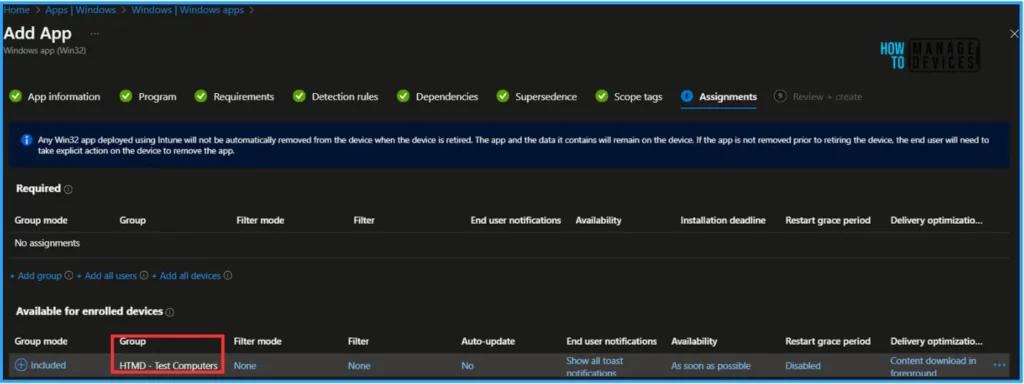Screen dimensions: 1024x384
Task: Close the Add App pane
Action: [x=1014, y=34]
